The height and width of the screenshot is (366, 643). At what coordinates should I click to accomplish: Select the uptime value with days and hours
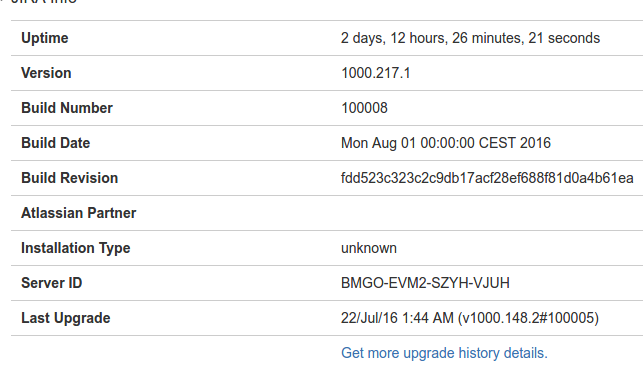470,38
